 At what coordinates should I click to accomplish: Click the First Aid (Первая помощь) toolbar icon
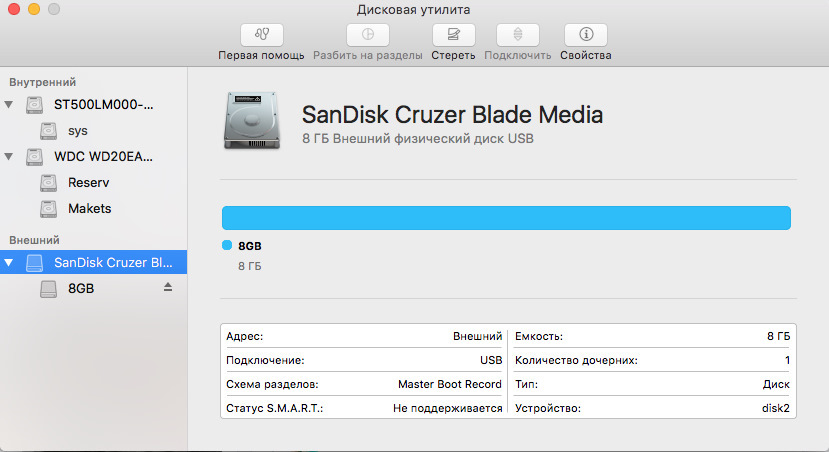click(261, 34)
